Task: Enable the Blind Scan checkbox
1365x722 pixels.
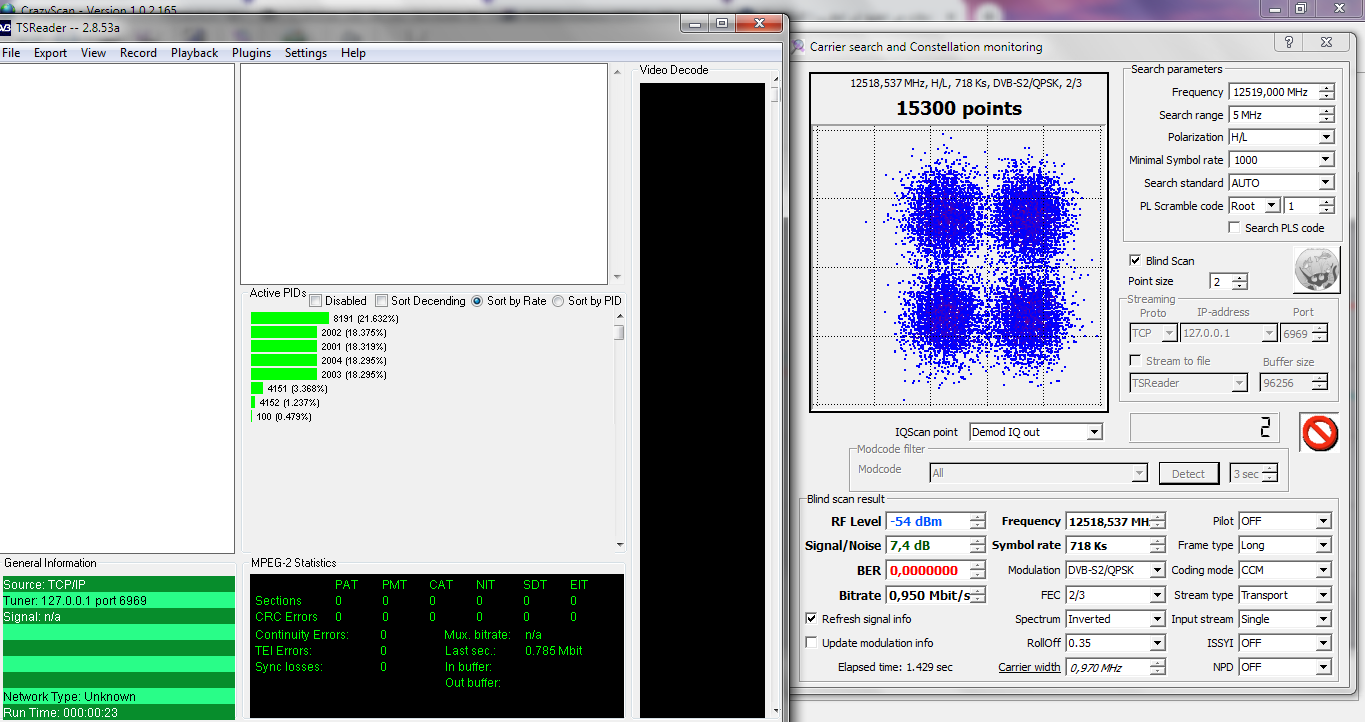Action: pyautogui.click(x=1135, y=261)
